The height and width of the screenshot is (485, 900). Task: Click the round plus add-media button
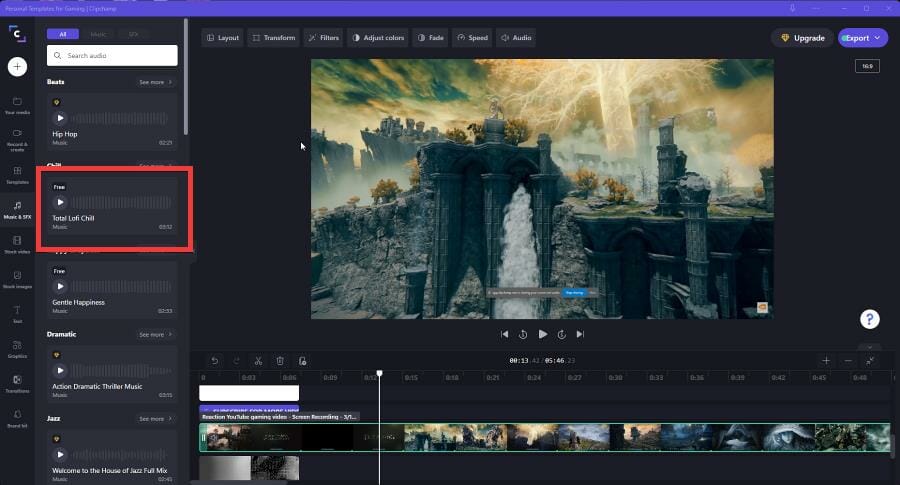[x=17, y=67]
